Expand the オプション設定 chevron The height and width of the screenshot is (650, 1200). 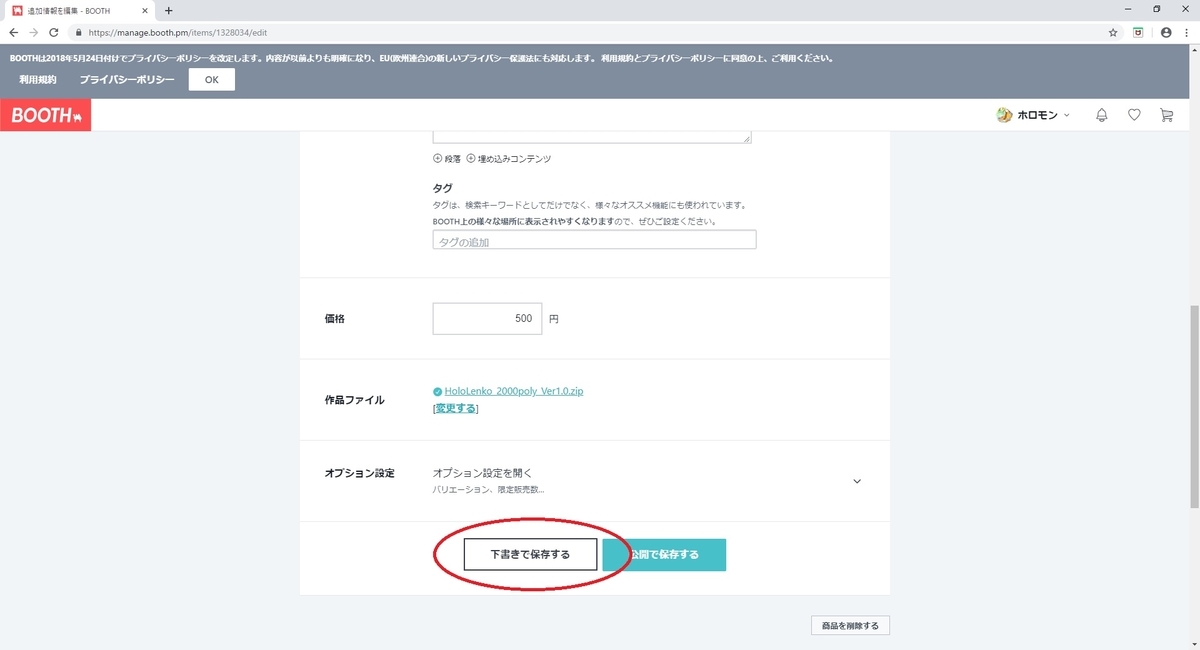coord(857,481)
